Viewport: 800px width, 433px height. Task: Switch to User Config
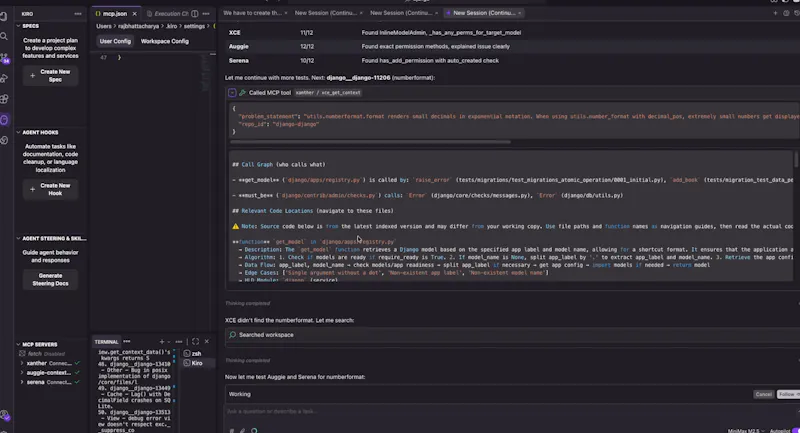pos(115,41)
